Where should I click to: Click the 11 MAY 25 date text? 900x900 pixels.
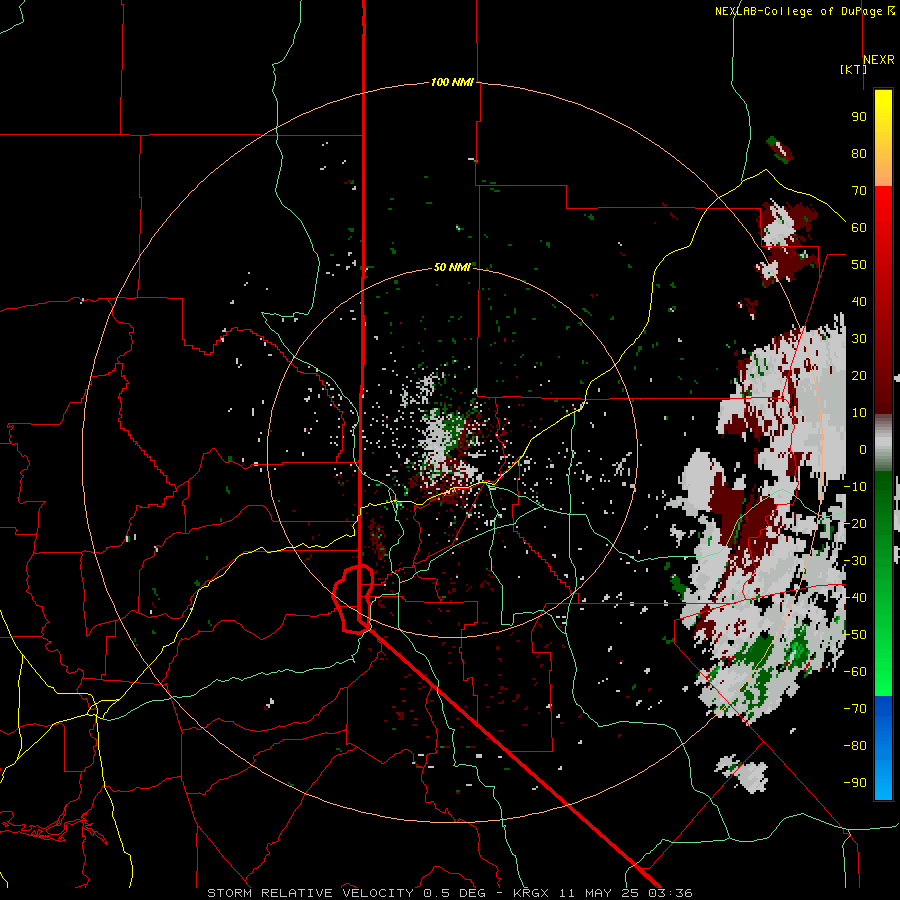click(x=599, y=893)
